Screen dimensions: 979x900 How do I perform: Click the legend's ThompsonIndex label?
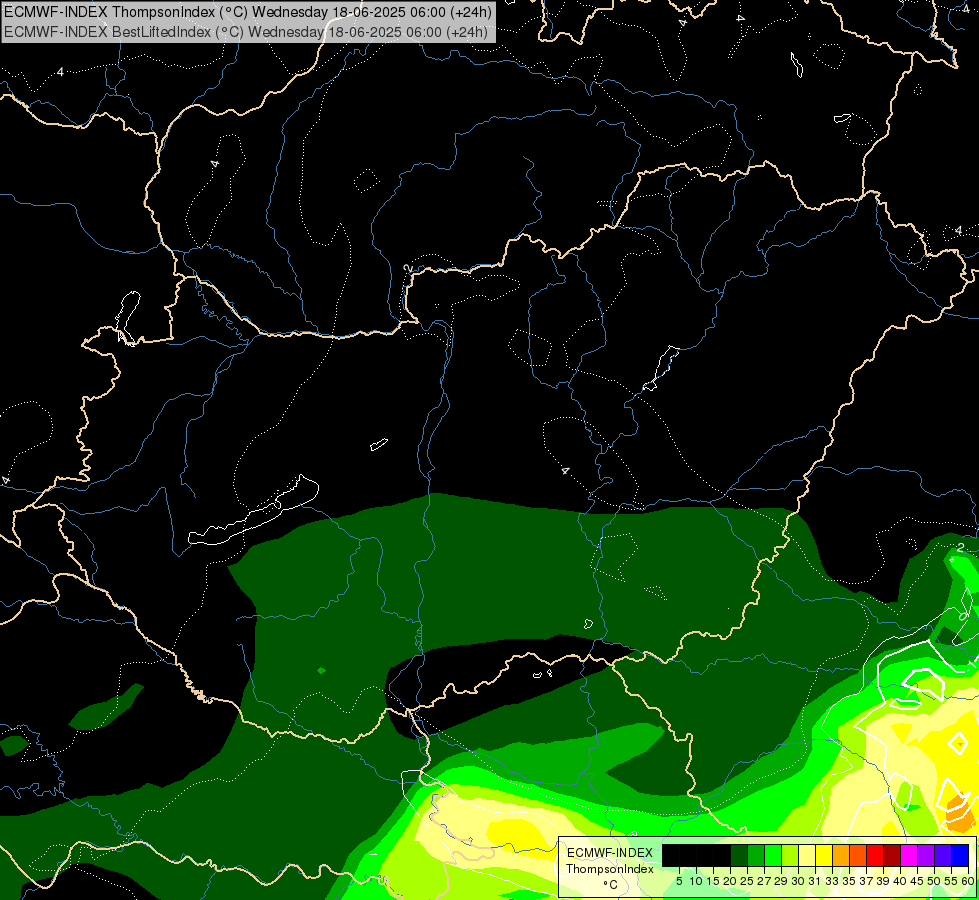tap(610, 869)
